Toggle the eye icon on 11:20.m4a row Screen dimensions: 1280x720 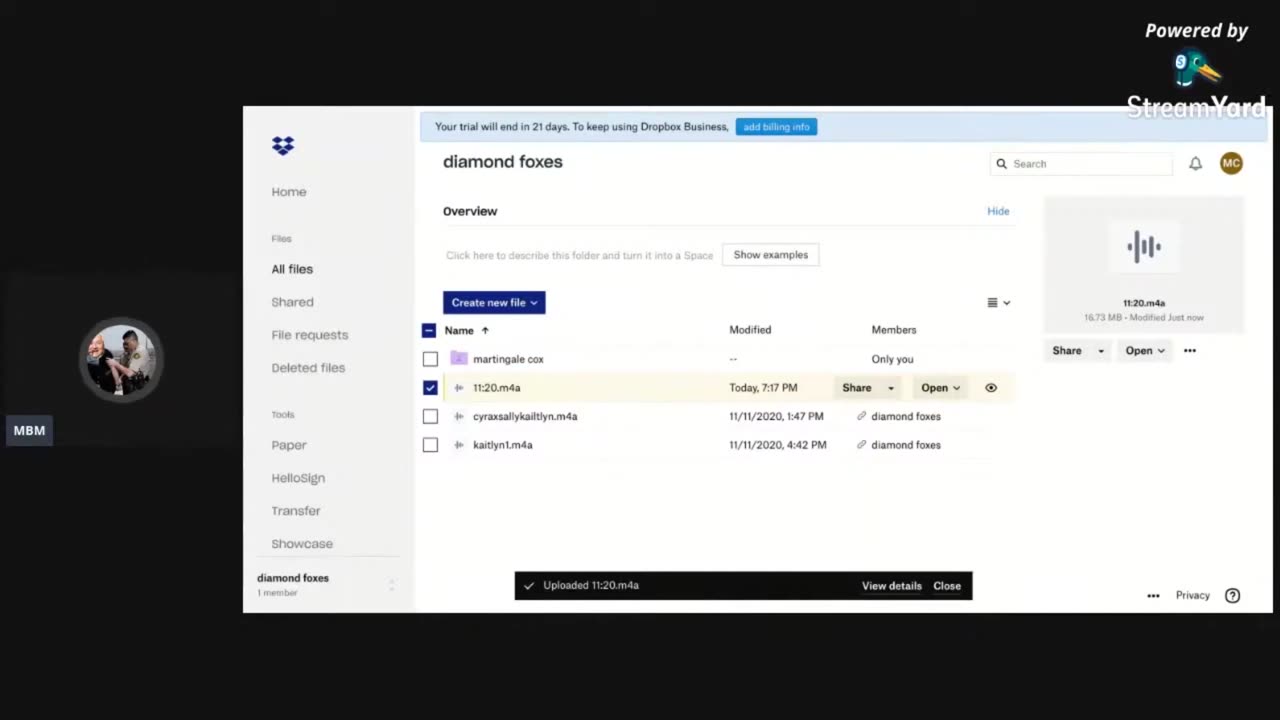991,388
